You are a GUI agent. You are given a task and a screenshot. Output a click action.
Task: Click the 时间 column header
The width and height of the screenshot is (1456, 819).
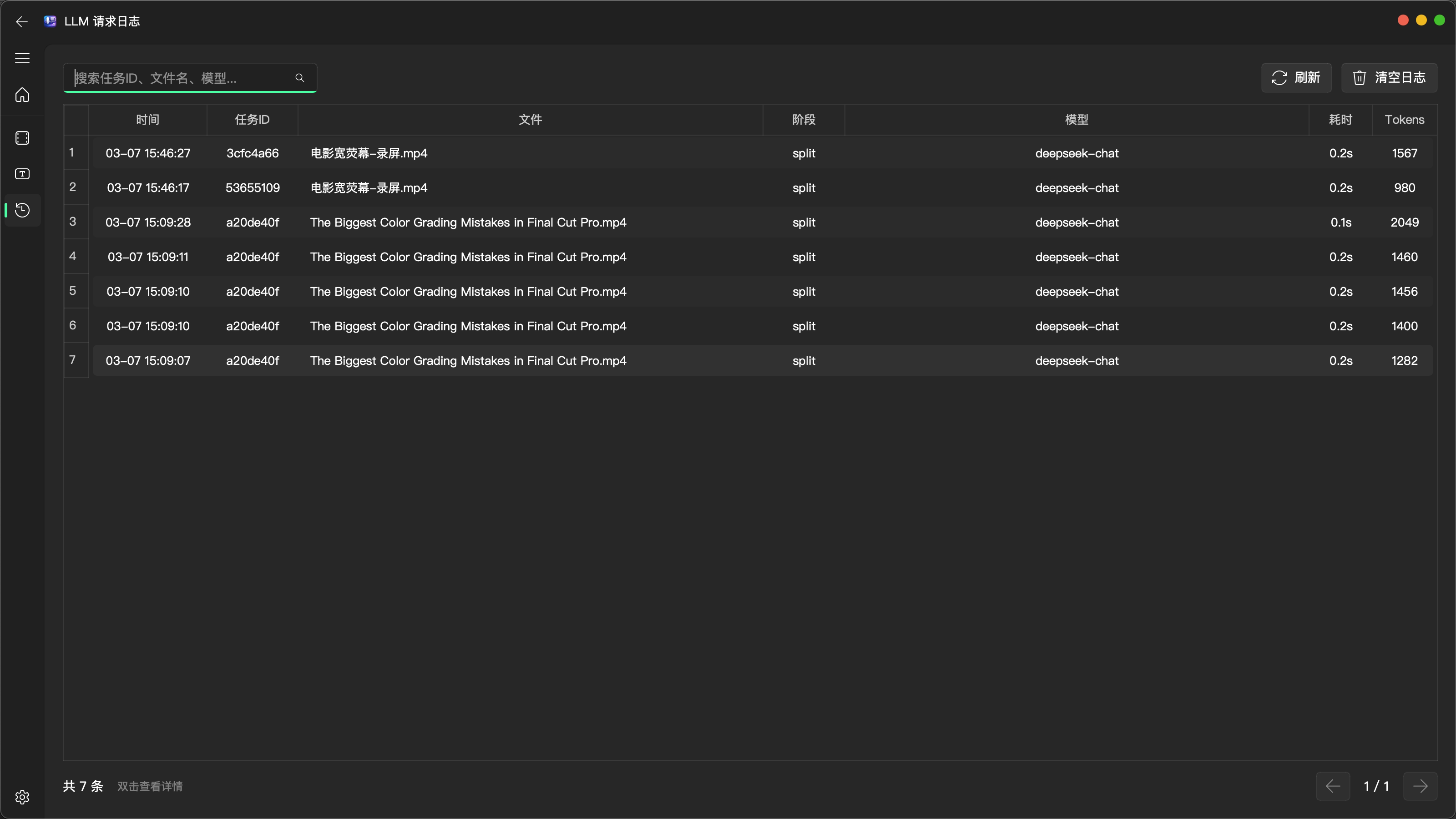[x=147, y=120]
